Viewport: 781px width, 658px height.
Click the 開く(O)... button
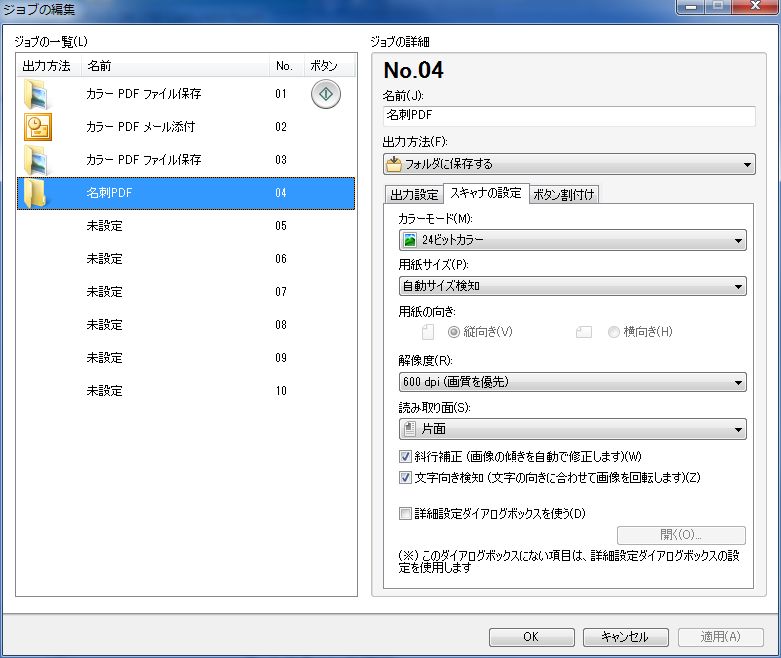(x=681, y=535)
